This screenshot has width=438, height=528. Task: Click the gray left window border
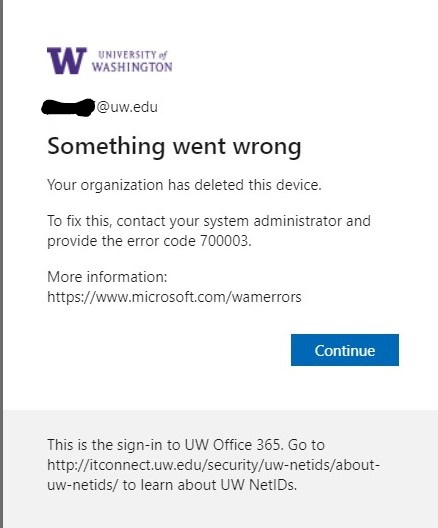[1, 264]
